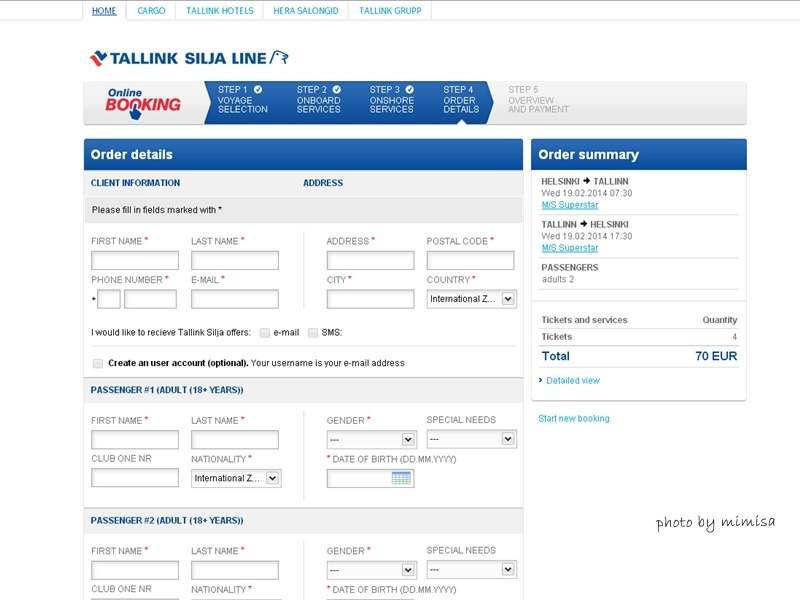Image resolution: width=800 pixels, height=600 pixels.
Task: Open client Country dropdown
Action: coord(471,299)
